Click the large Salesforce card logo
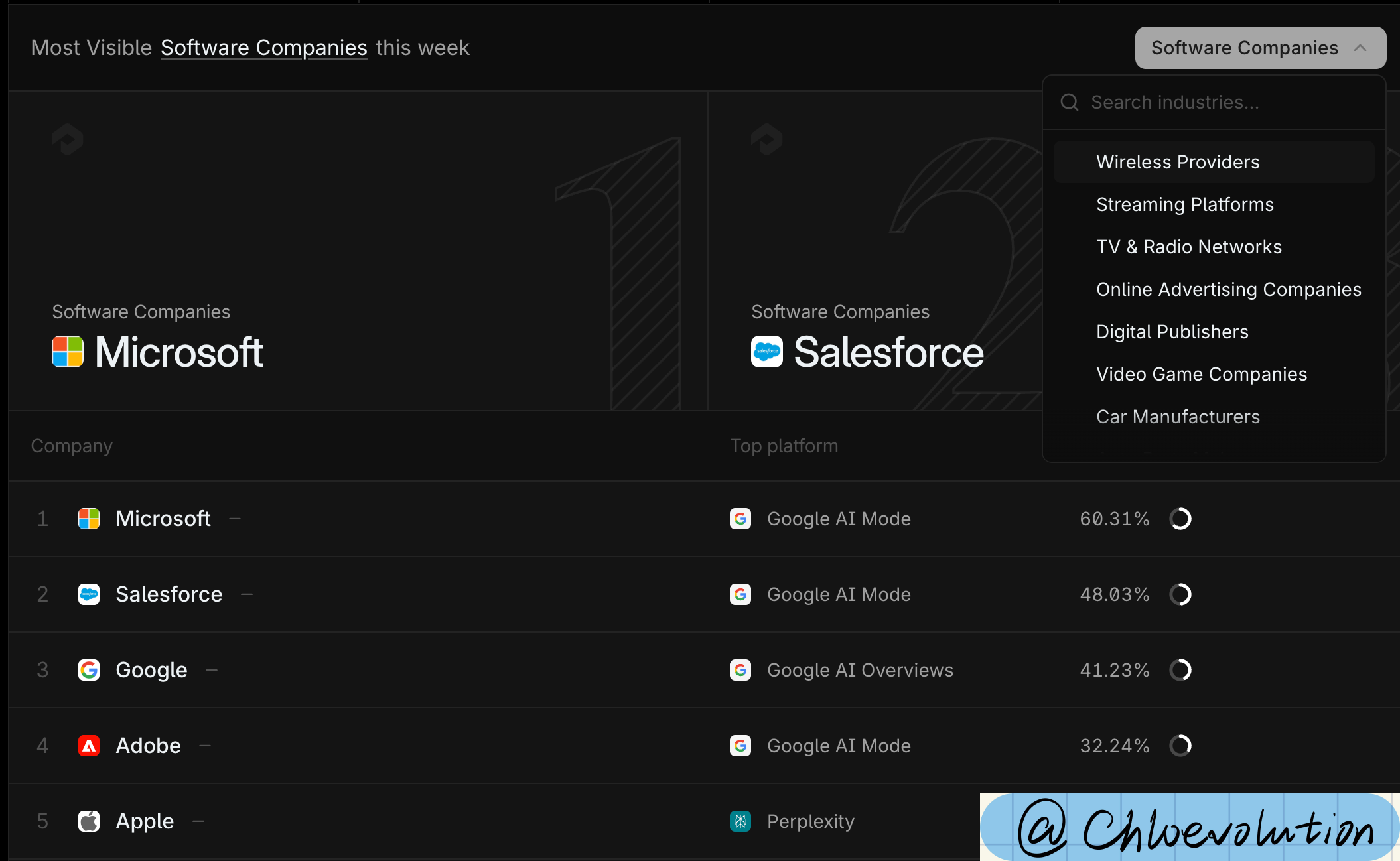 pos(767,352)
